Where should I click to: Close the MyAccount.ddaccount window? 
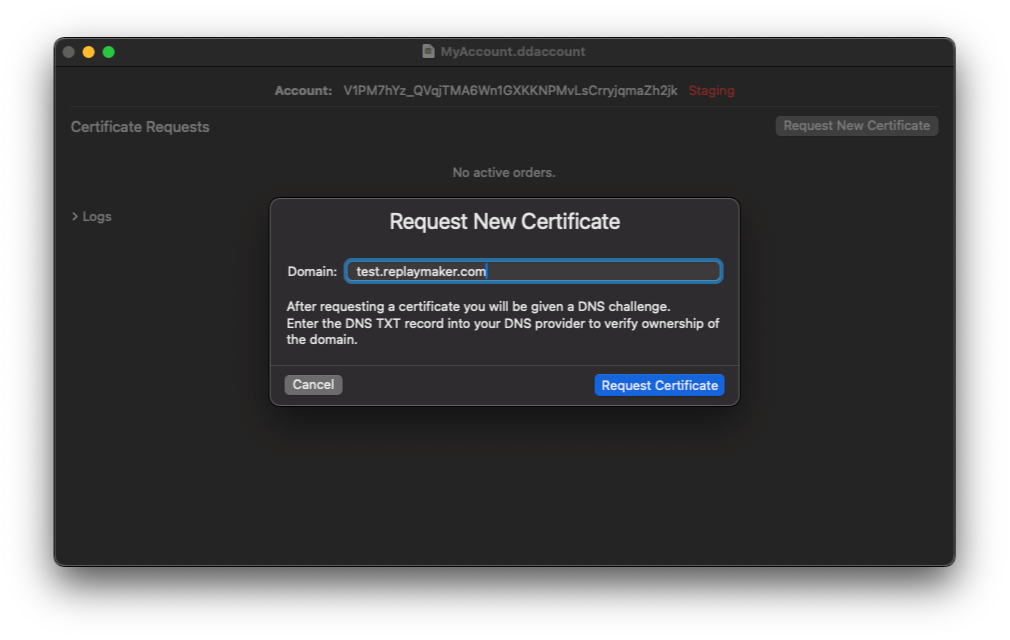(x=69, y=52)
